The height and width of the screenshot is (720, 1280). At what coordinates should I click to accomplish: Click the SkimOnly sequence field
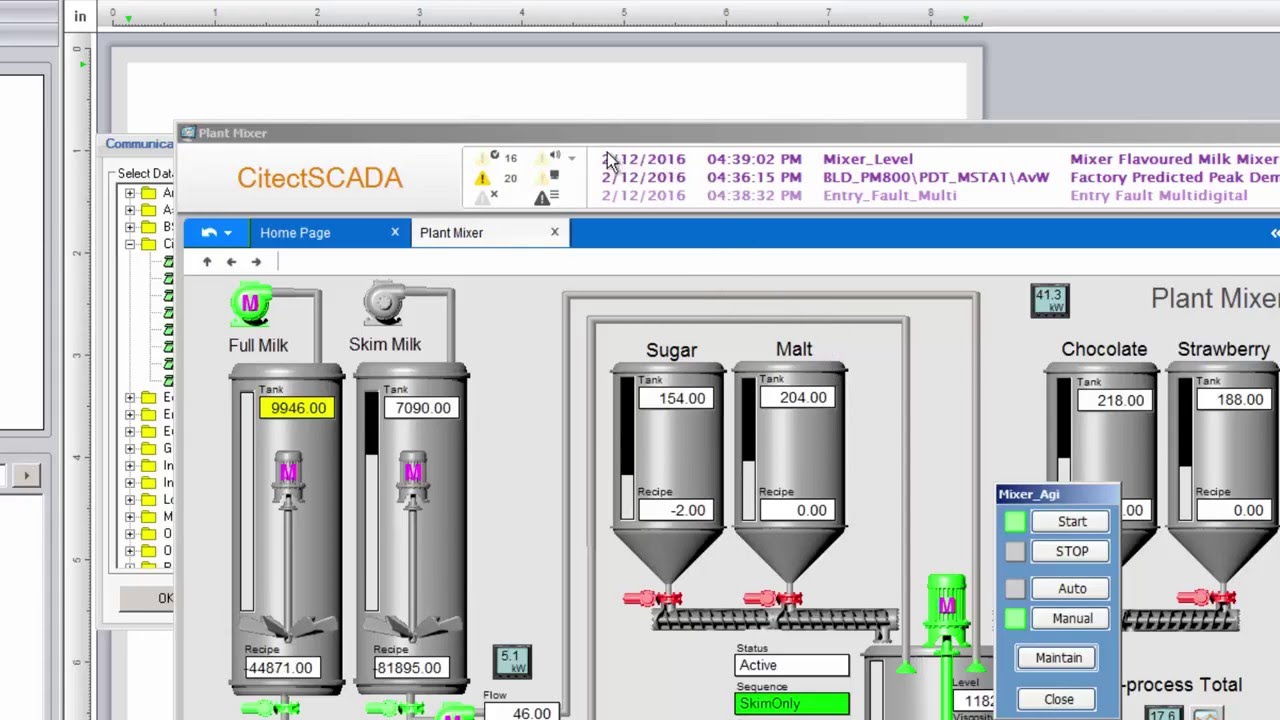(792, 704)
